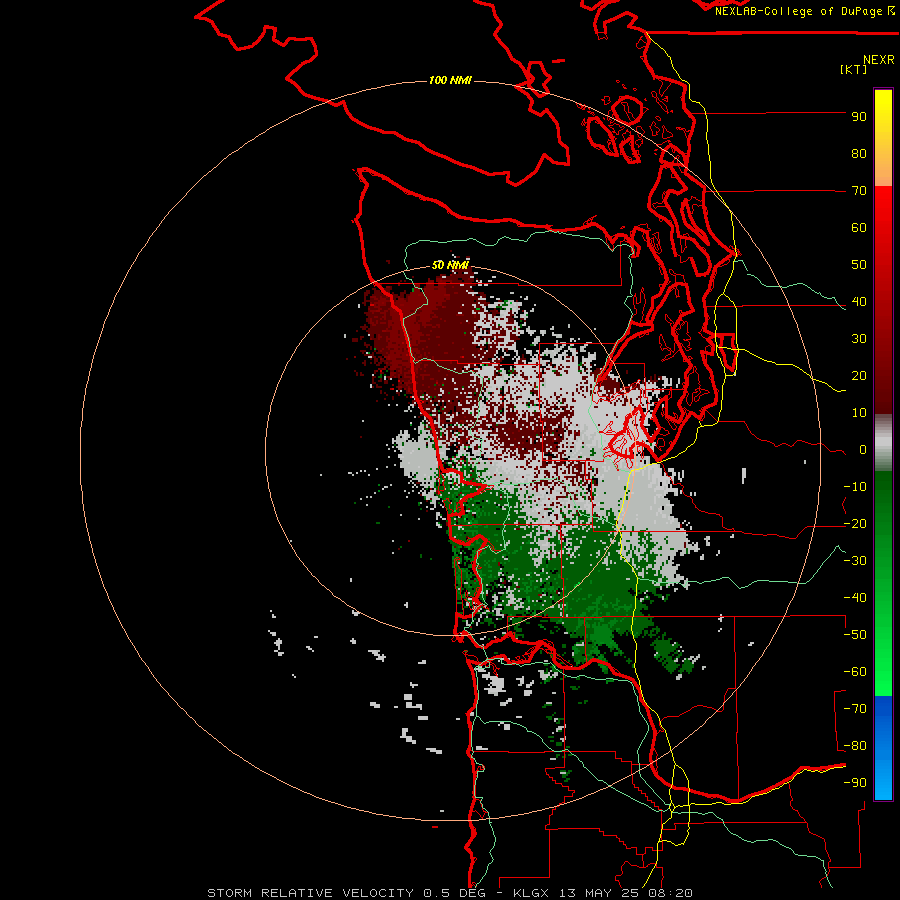Click the 100 NMI range ring label
The height and width of the screenshot is (900, 900).
pos(450,80)
